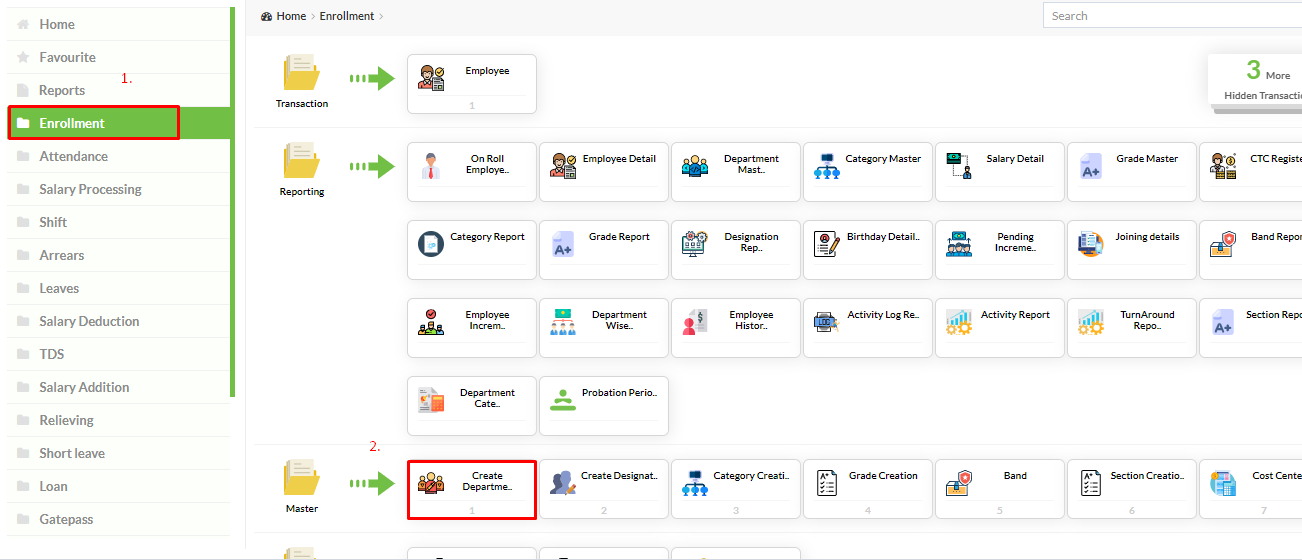Viewport: 1302px width, 560px height.
Task: Open Reports in sidebar
Action: [x=119, y=90]
